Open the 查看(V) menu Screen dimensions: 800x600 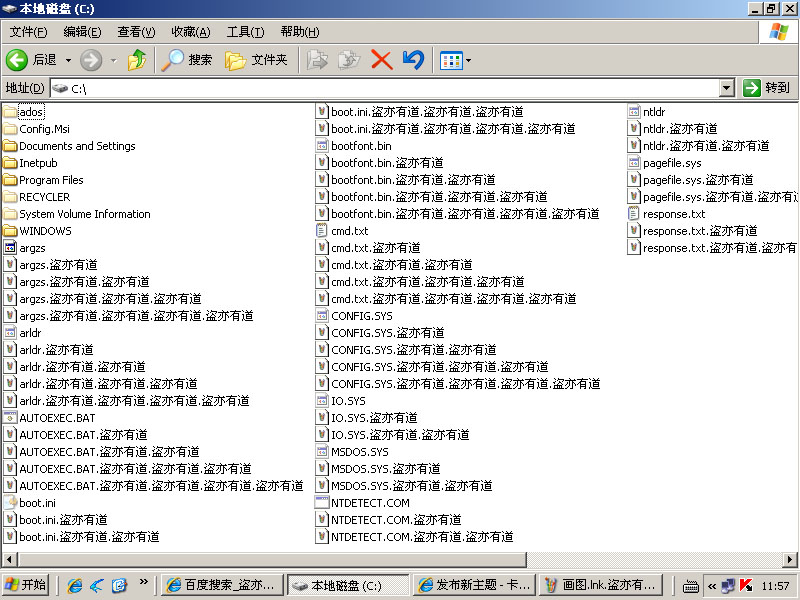click(136, 32)
